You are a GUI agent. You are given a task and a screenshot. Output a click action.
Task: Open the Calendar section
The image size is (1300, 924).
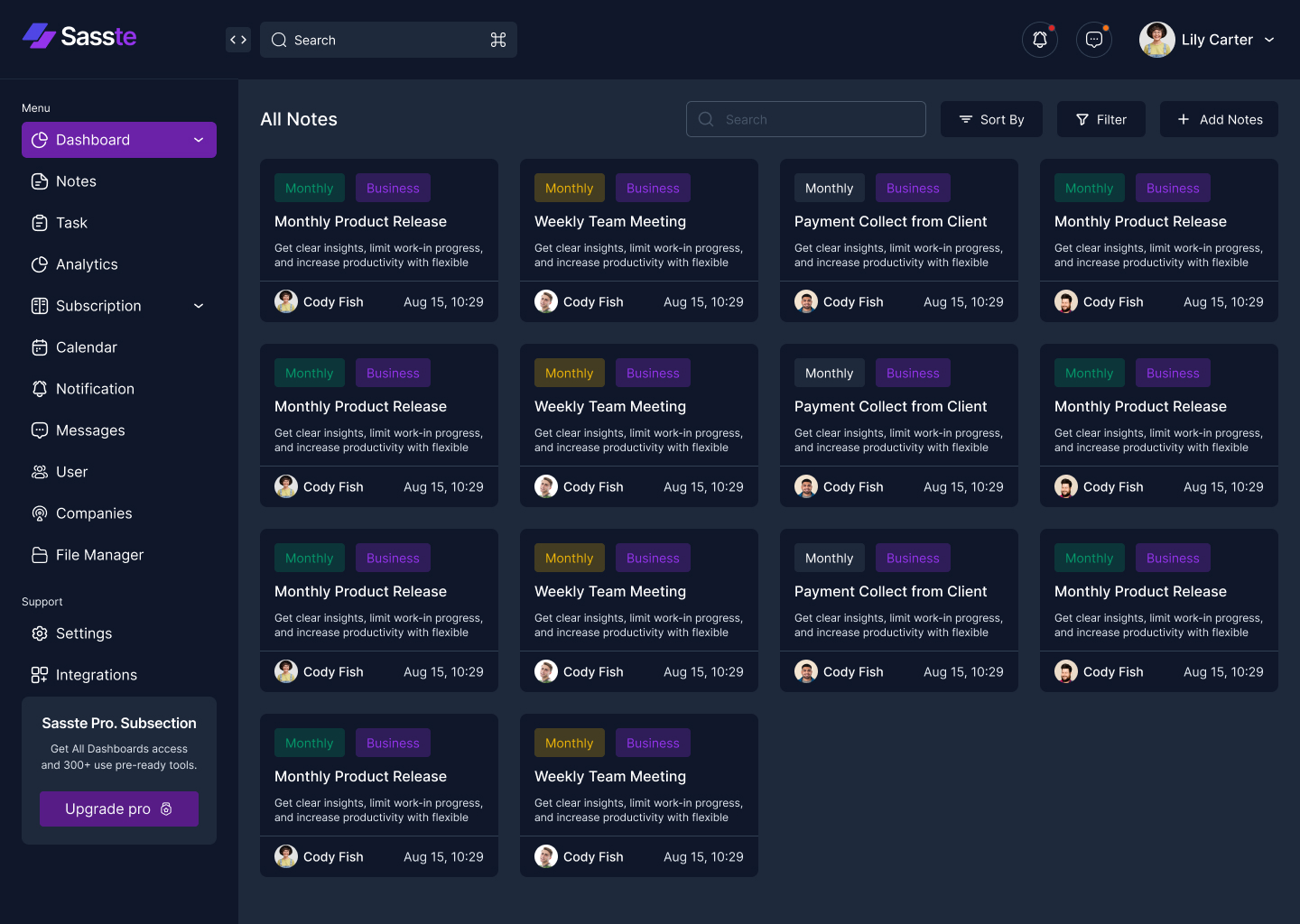tap(86, 347)
